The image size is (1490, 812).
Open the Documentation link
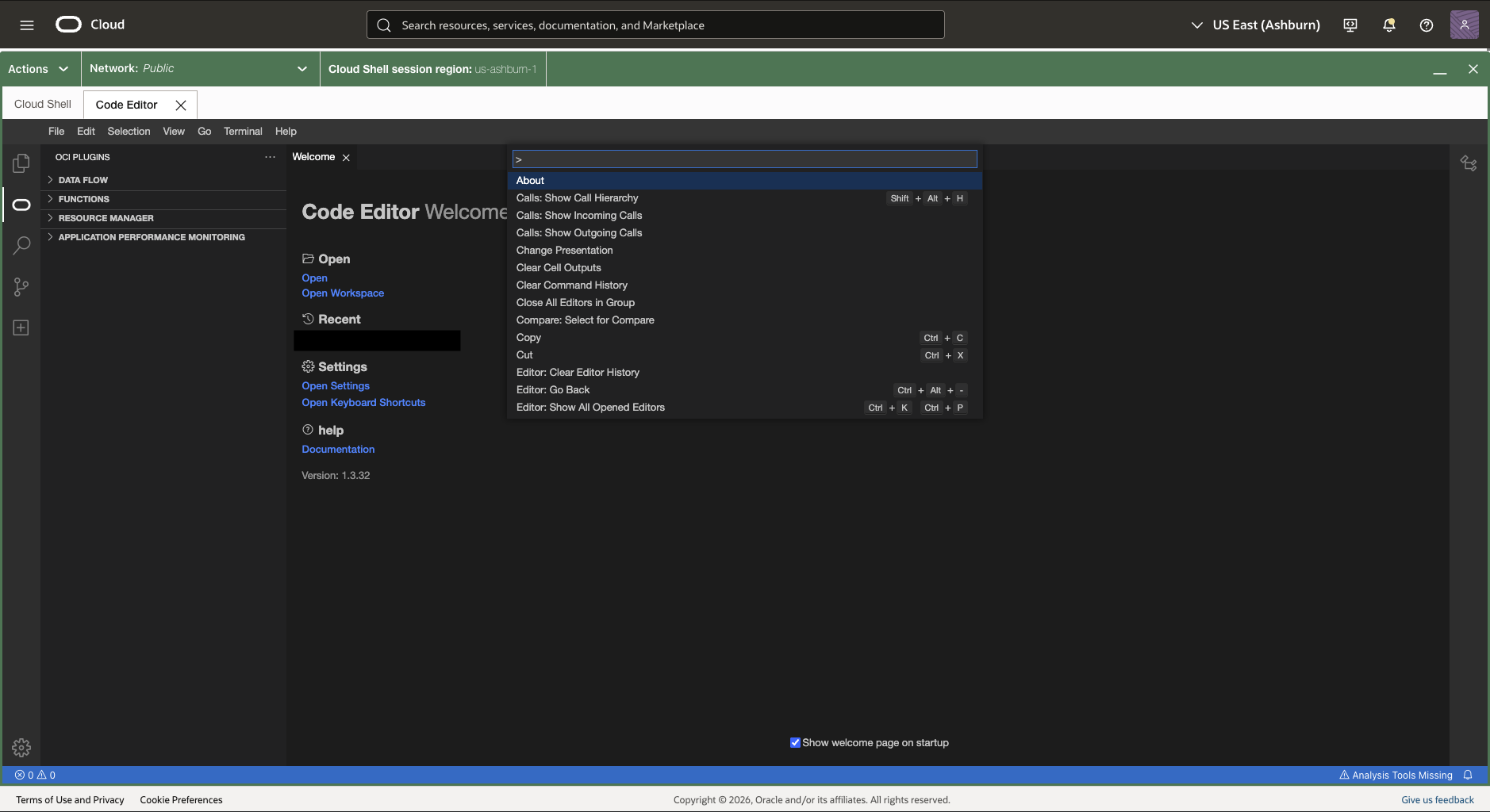[338, 450]
